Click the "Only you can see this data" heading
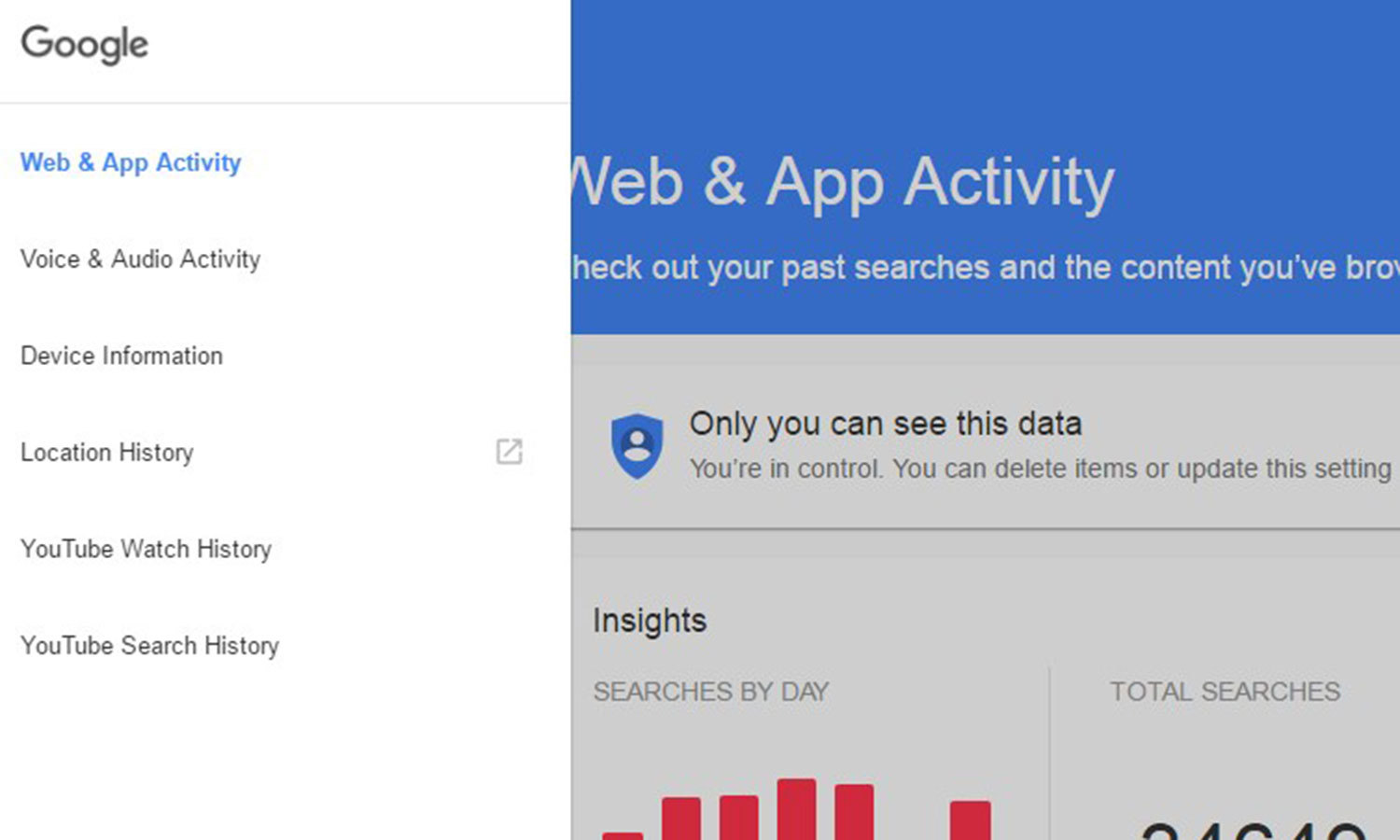1400x840 pixels. 885,424
